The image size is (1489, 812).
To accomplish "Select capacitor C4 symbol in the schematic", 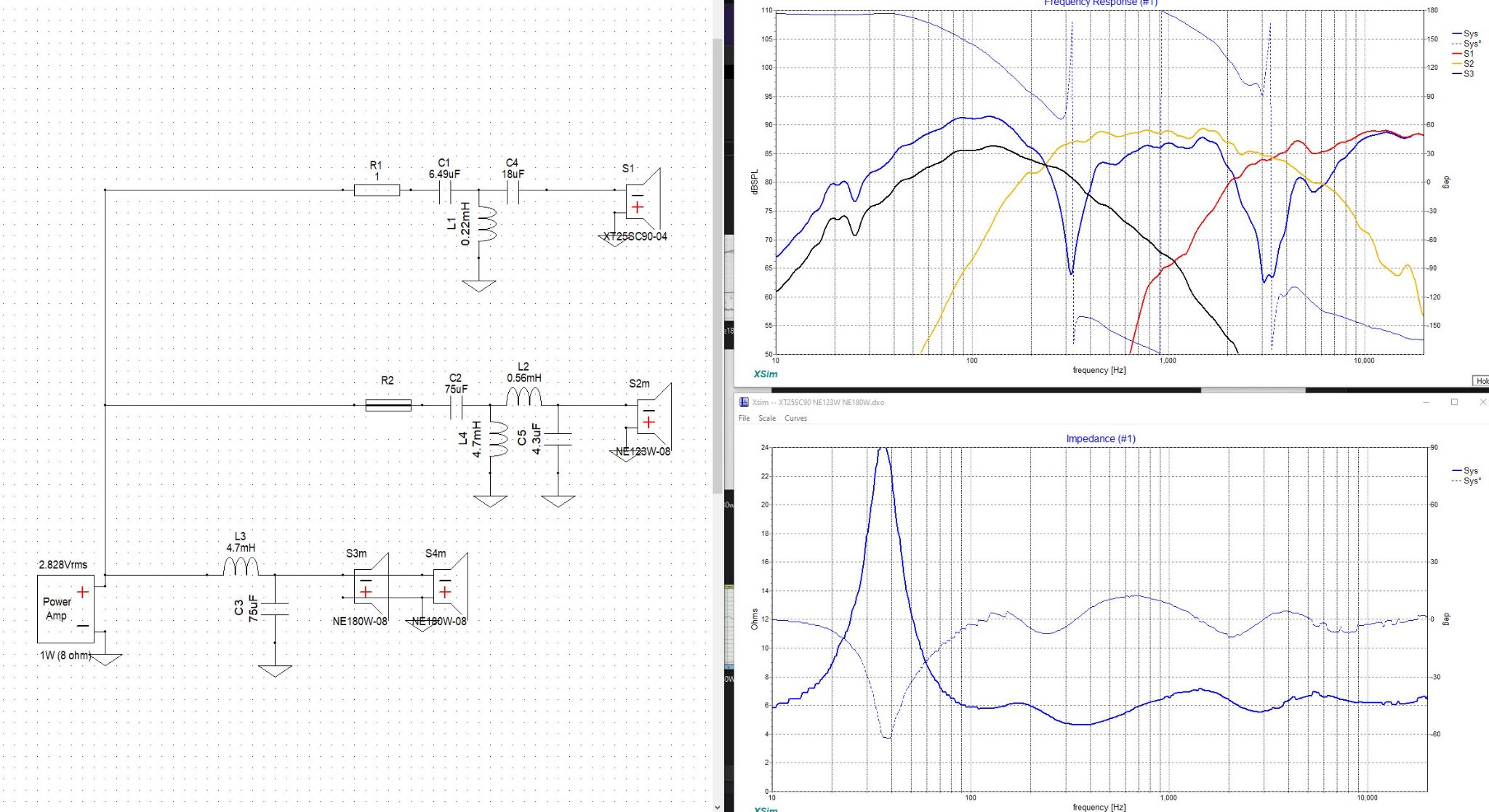I will pos(513,192).
